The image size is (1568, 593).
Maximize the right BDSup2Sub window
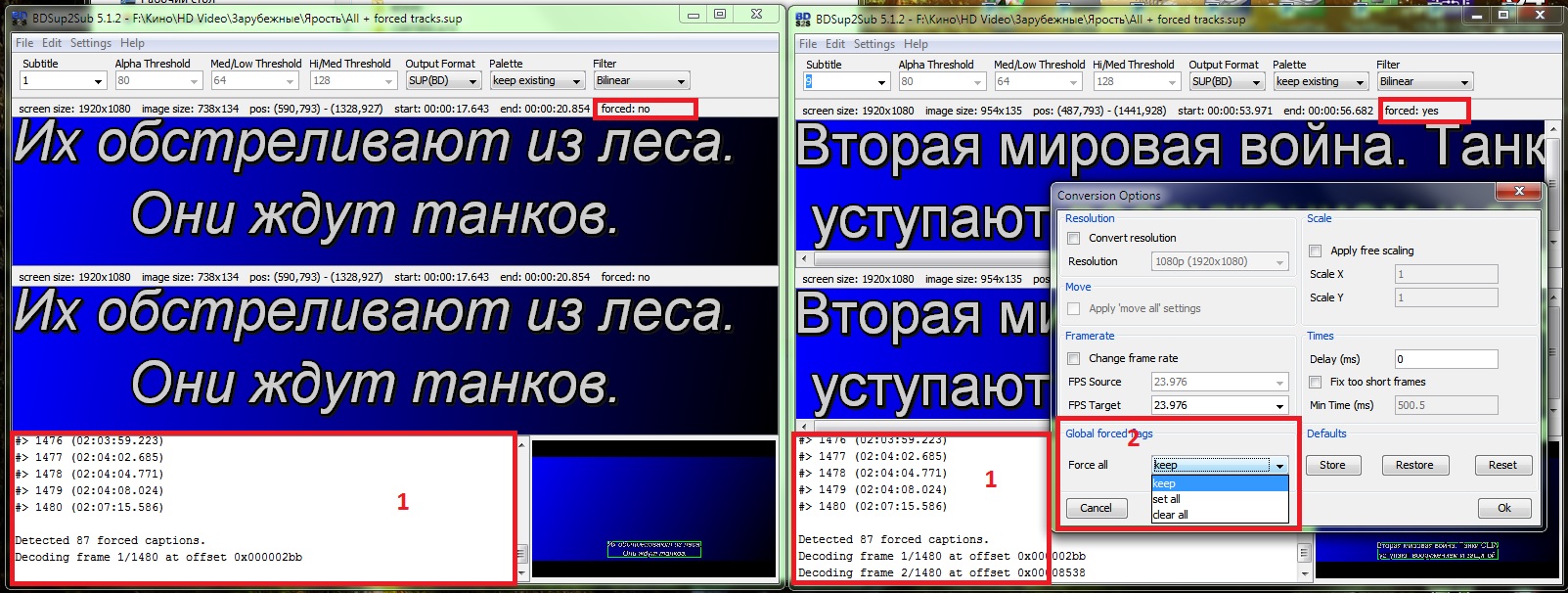pyautogui.click(x=1503, y=15)
